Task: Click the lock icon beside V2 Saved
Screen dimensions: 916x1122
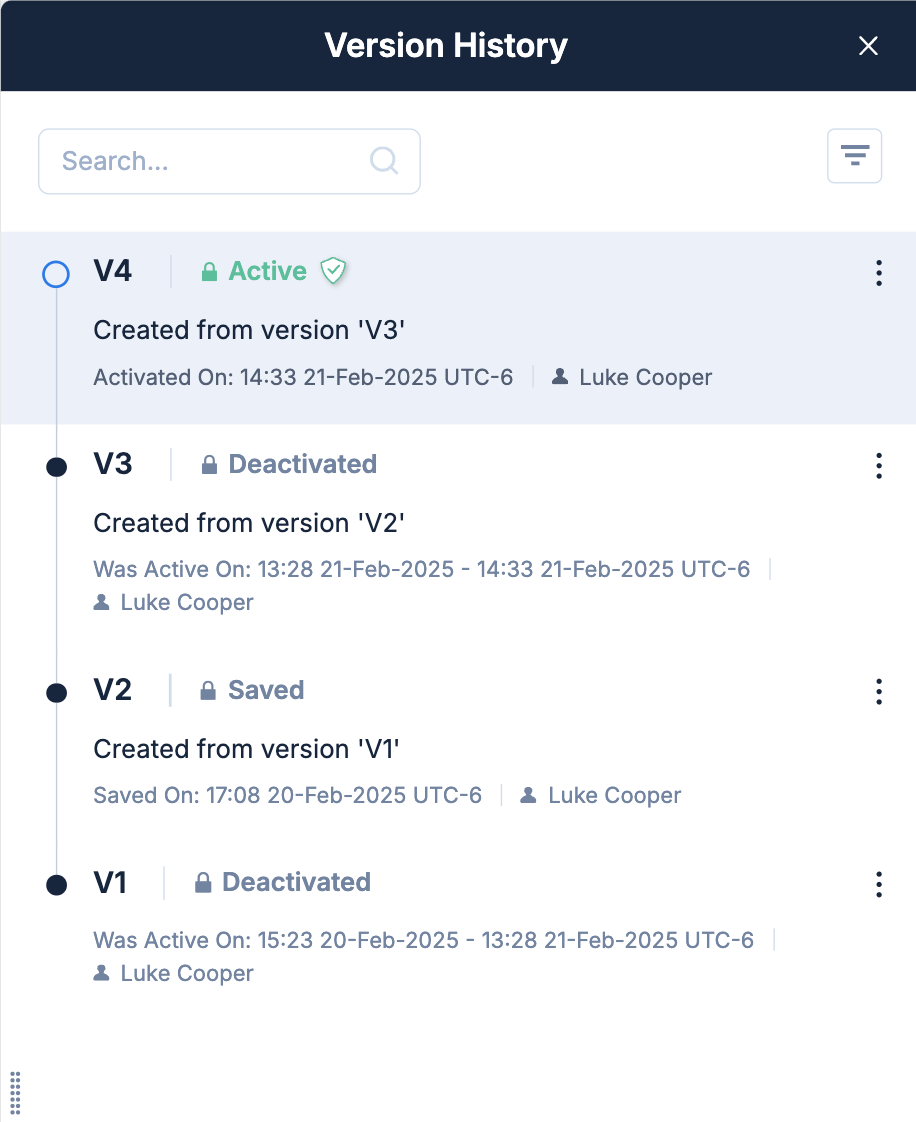Action: click(x=208, y=691)
